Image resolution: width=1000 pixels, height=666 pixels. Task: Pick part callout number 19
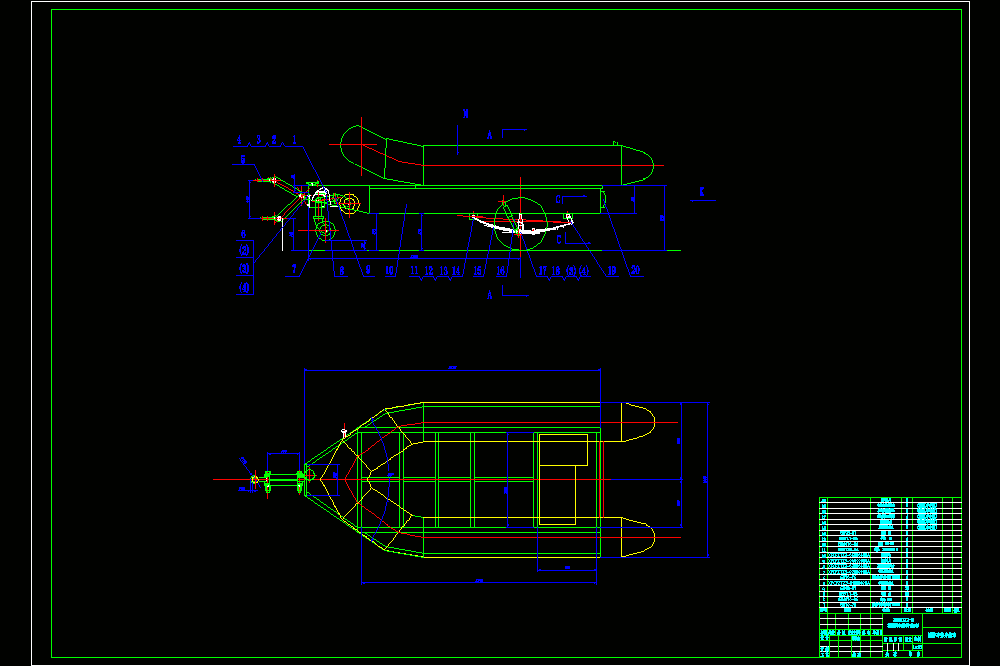pyautogui.click(x=612, y=270)
